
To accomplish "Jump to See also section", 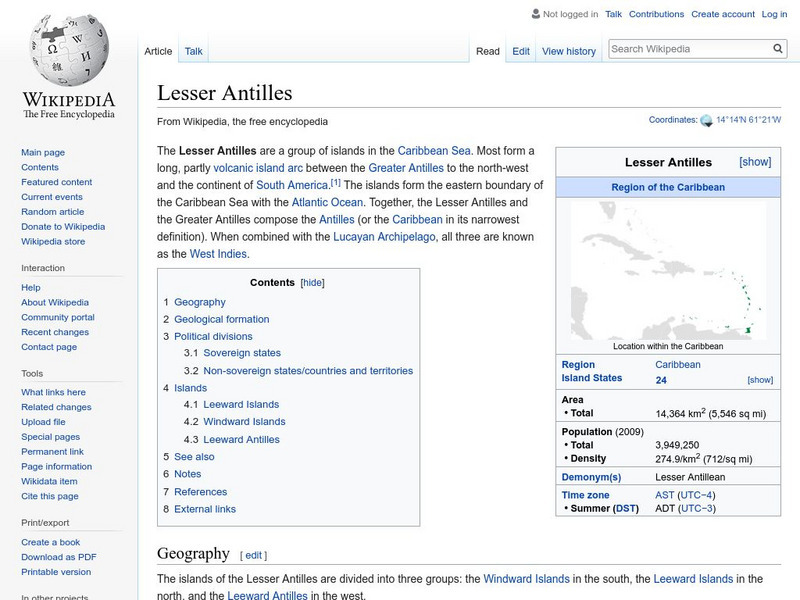I will [x=194, y=457].
